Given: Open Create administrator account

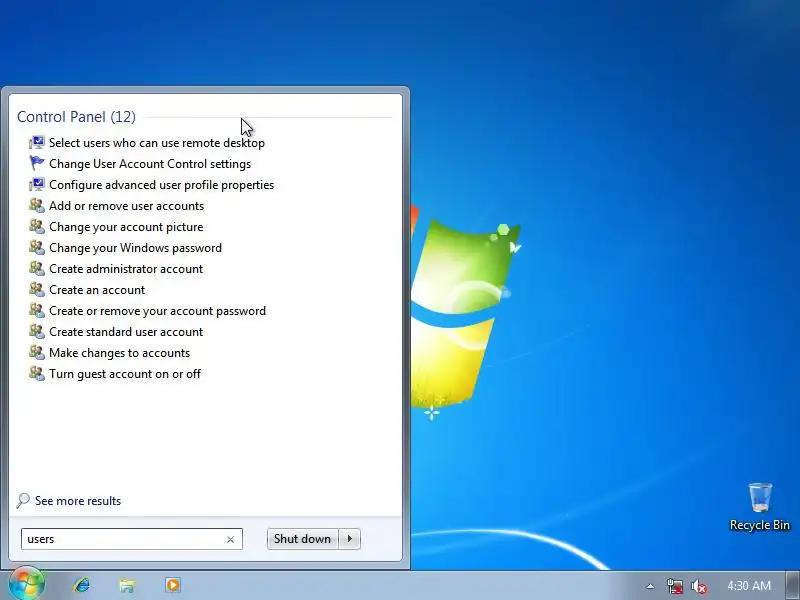Looking at the screenshot, I should click(x=126, y=268).
